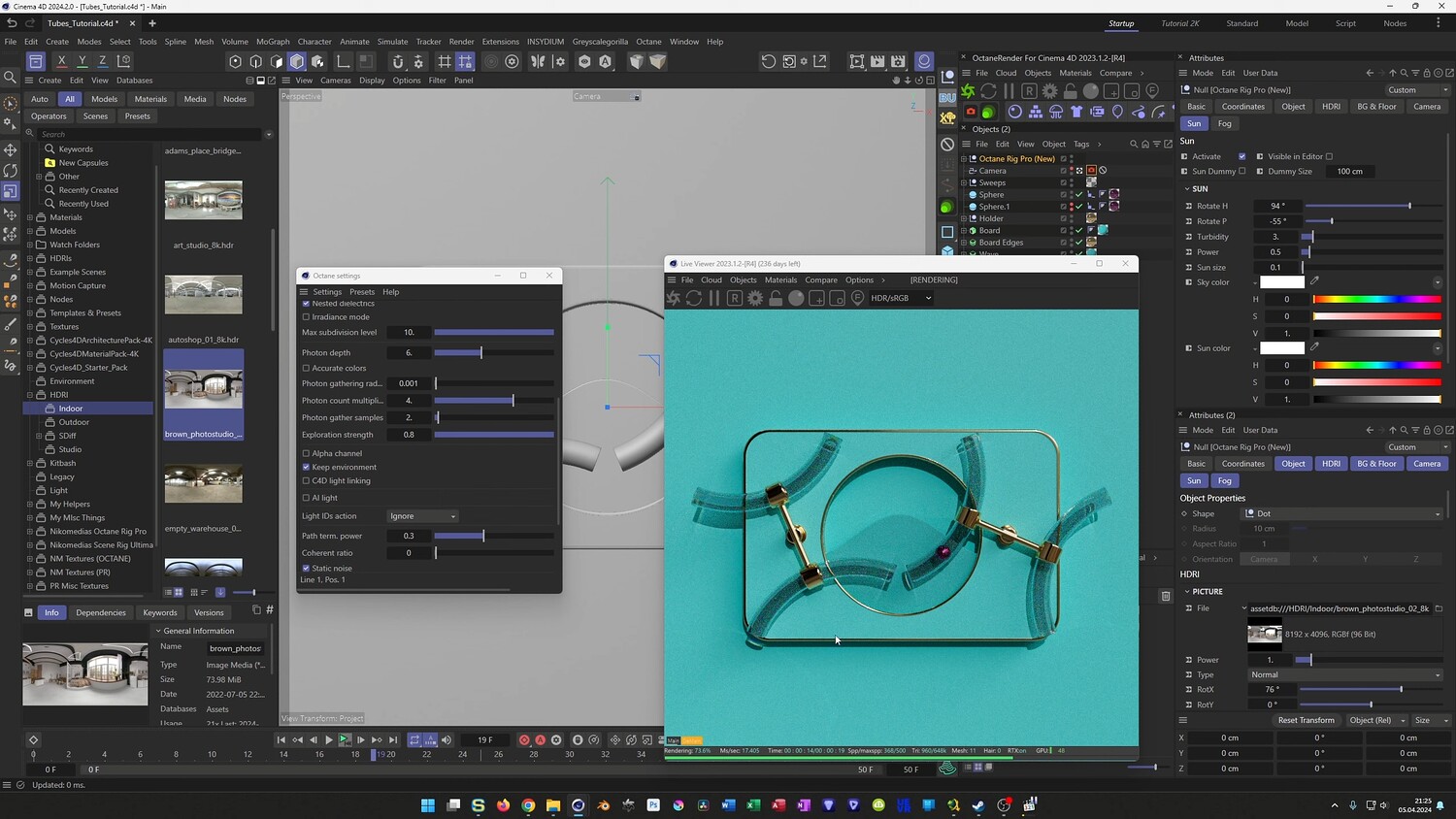
Task: Lock the Z axis in top toolbar
Action: click(x=102, y=61)
